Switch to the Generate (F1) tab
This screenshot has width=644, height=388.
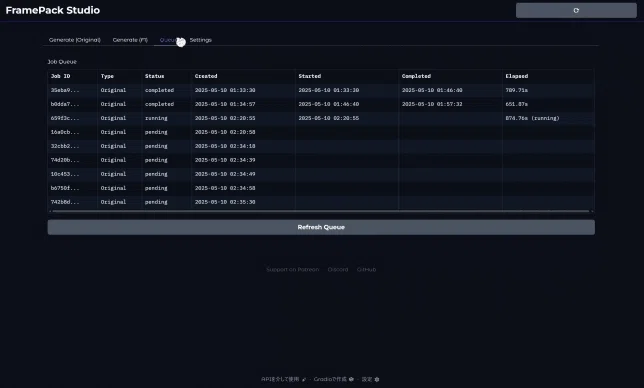130,40
